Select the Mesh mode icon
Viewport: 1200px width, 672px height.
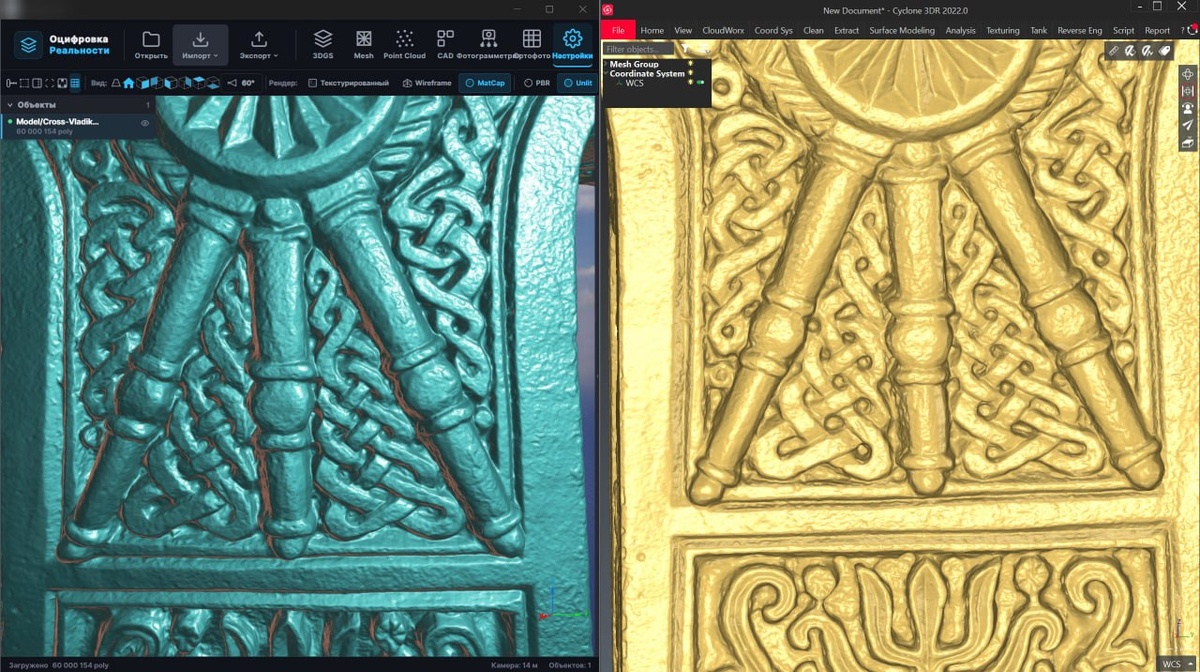pyautogui.click(x=364, y=39)
